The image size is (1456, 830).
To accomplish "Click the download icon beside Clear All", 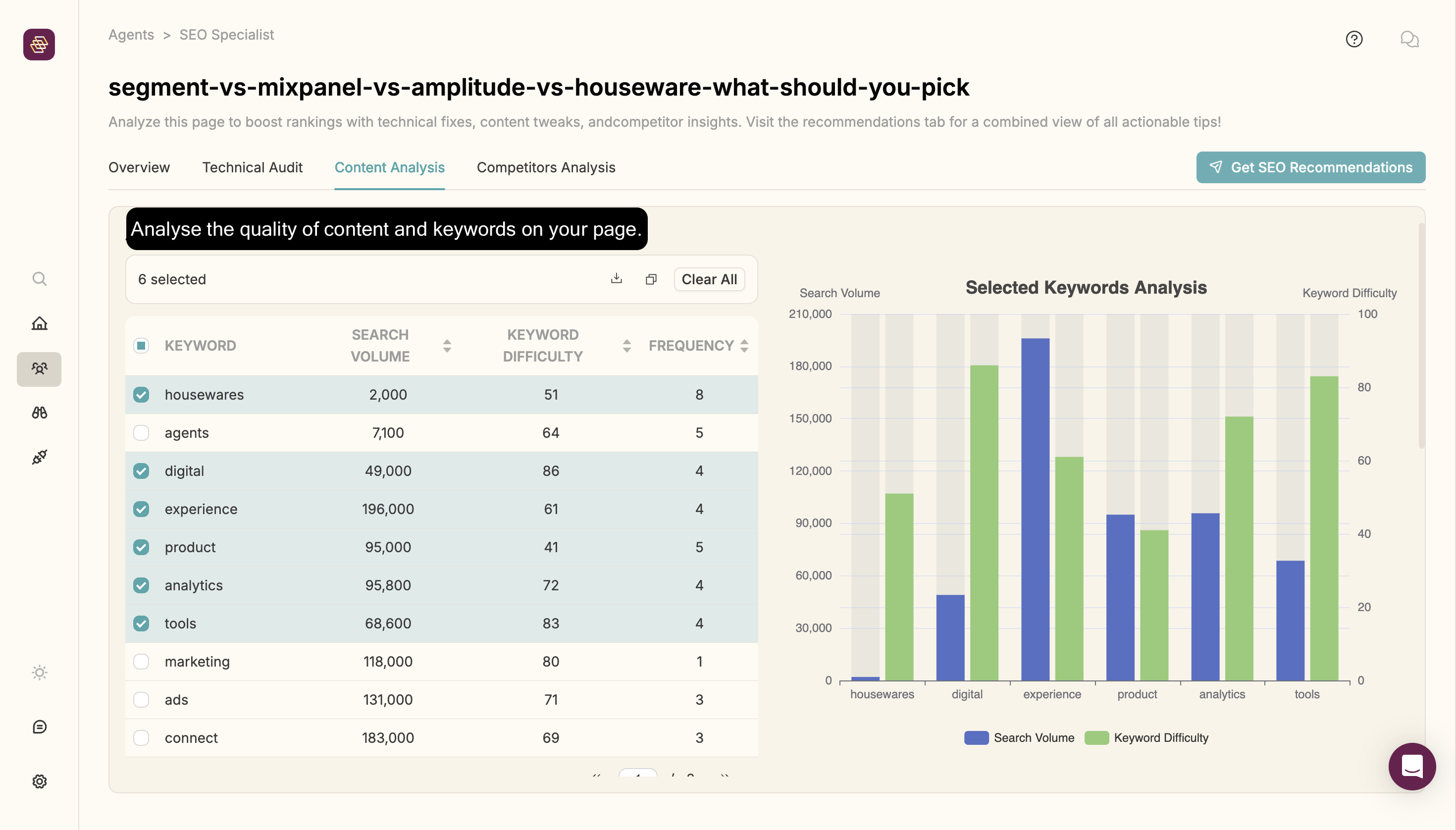I will (616, 279).
